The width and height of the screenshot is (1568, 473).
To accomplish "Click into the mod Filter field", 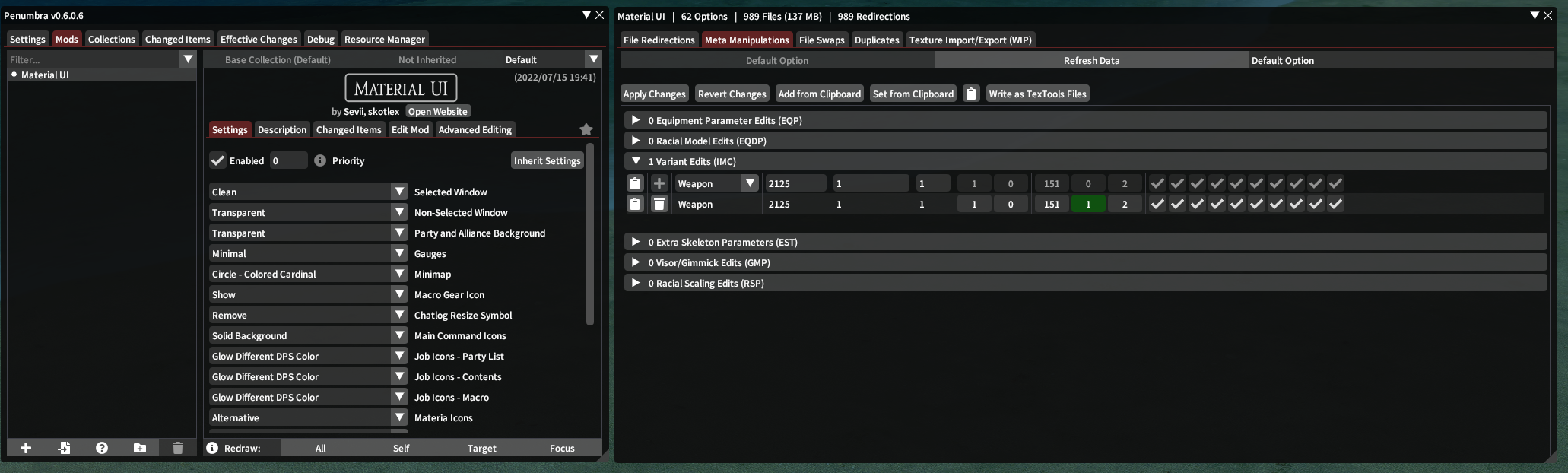I will [94, 59].
